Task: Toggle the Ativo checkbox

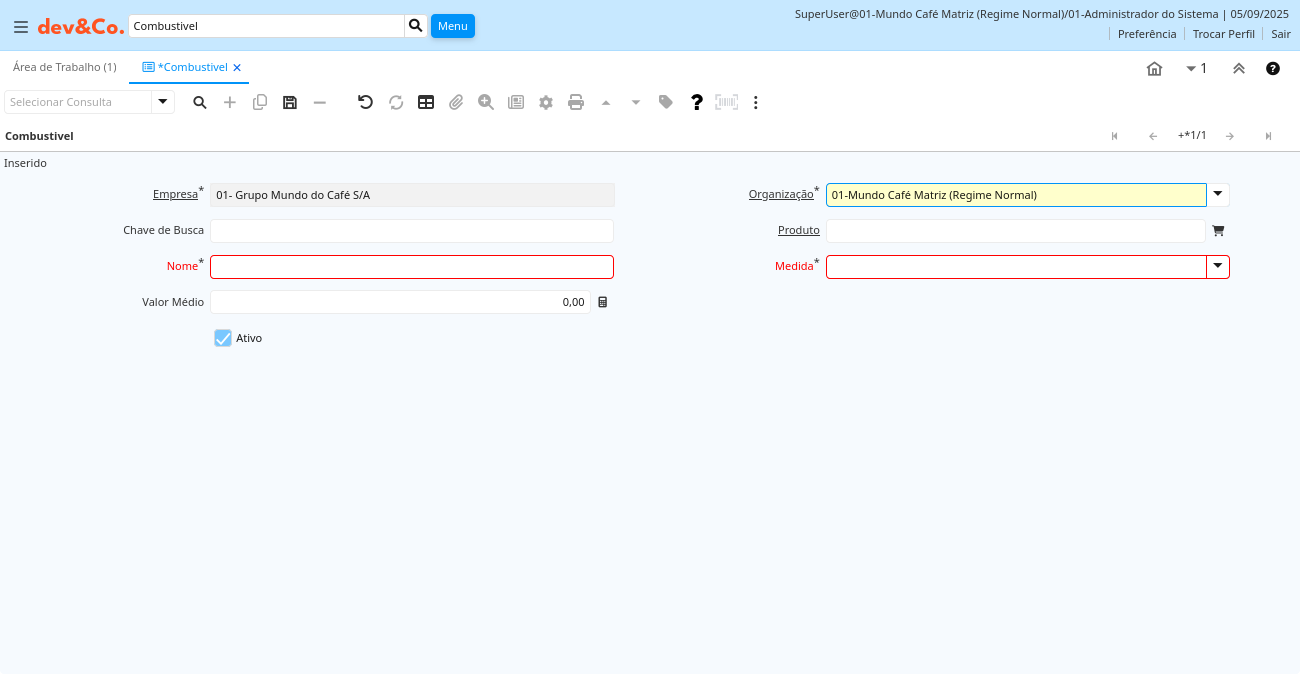Action: [223, 338]
